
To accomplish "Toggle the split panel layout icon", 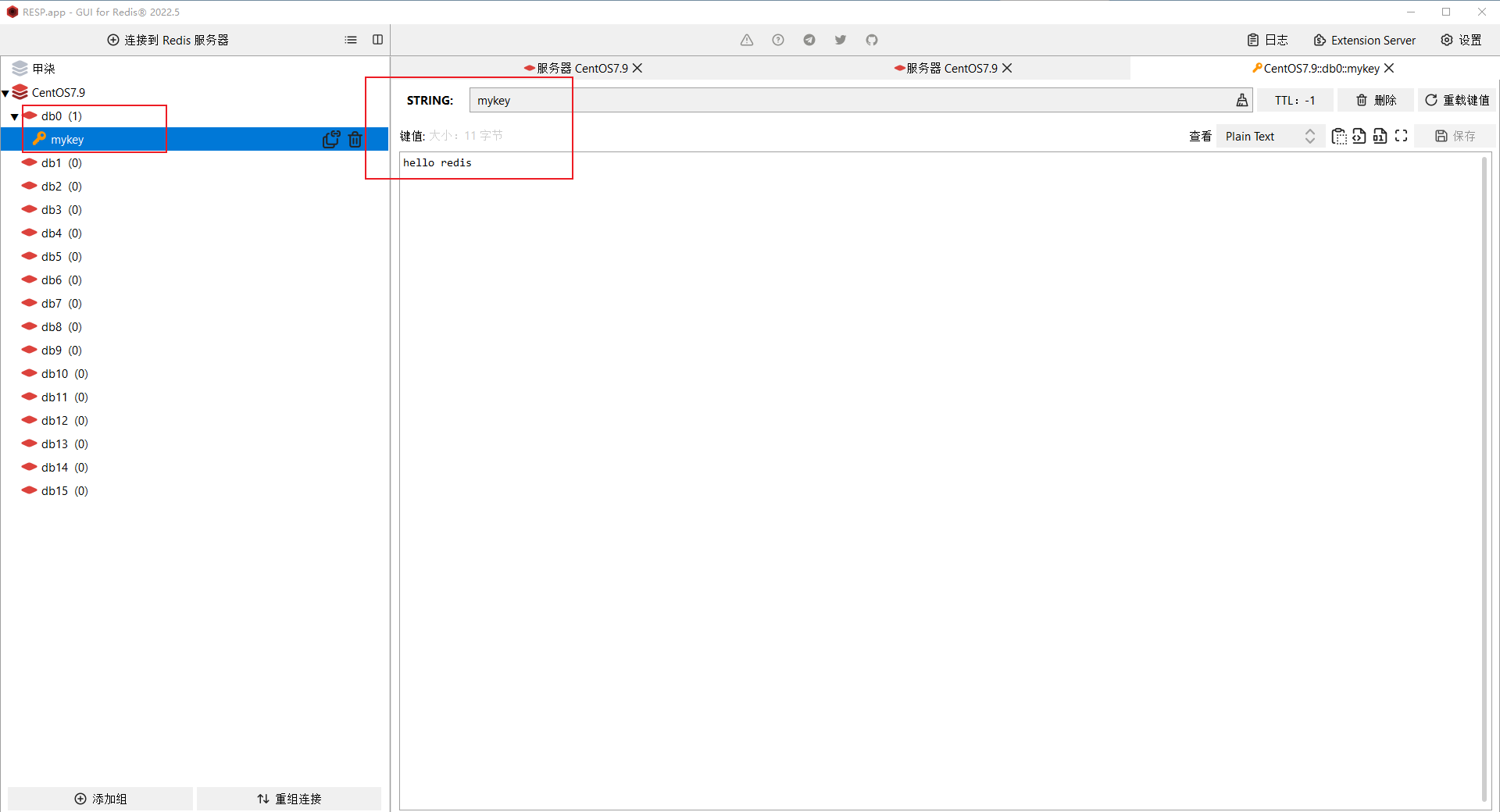I will click(x=377, y=40).
